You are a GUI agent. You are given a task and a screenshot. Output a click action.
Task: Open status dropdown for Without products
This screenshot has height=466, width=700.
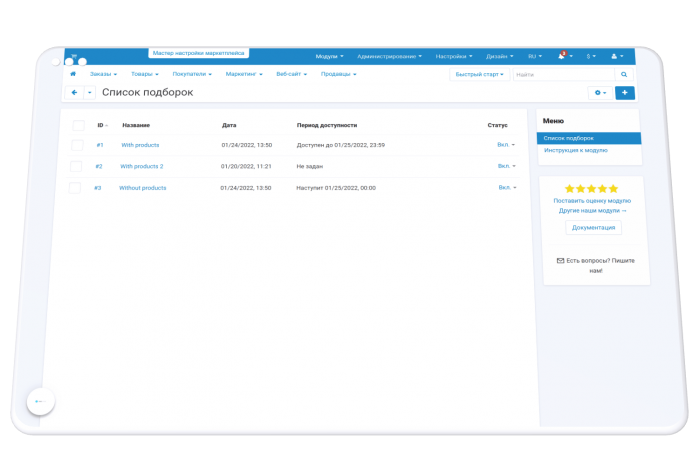[508, 187]
